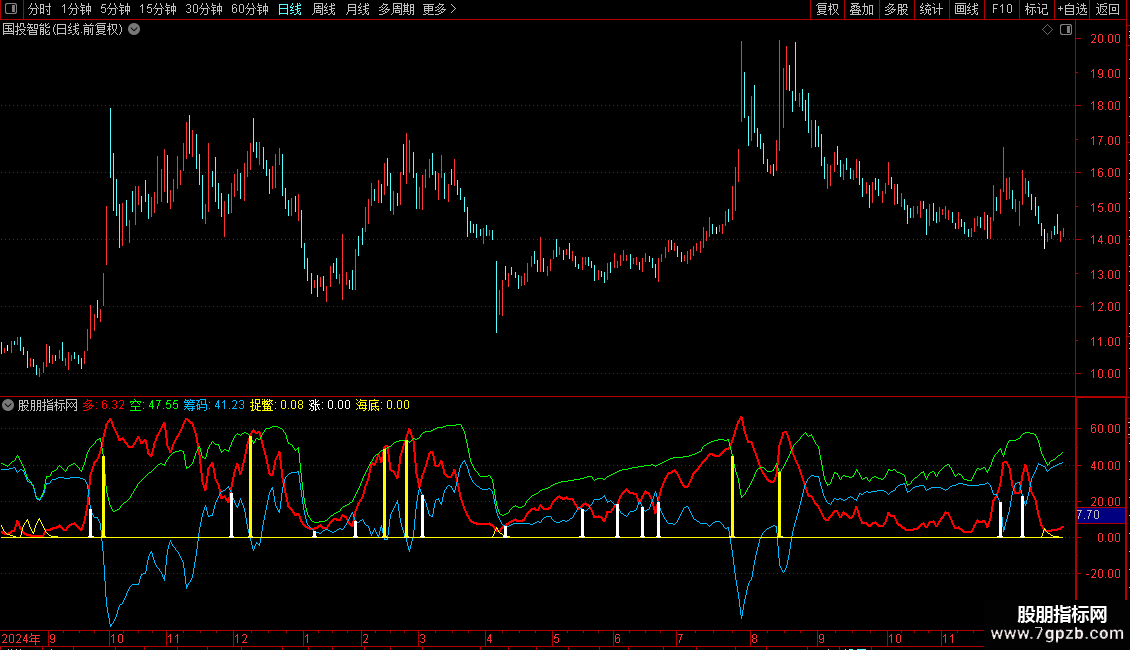The image size is (1130, 650).
Task: Open F10 company info
Action: (x=1002, y=9)
